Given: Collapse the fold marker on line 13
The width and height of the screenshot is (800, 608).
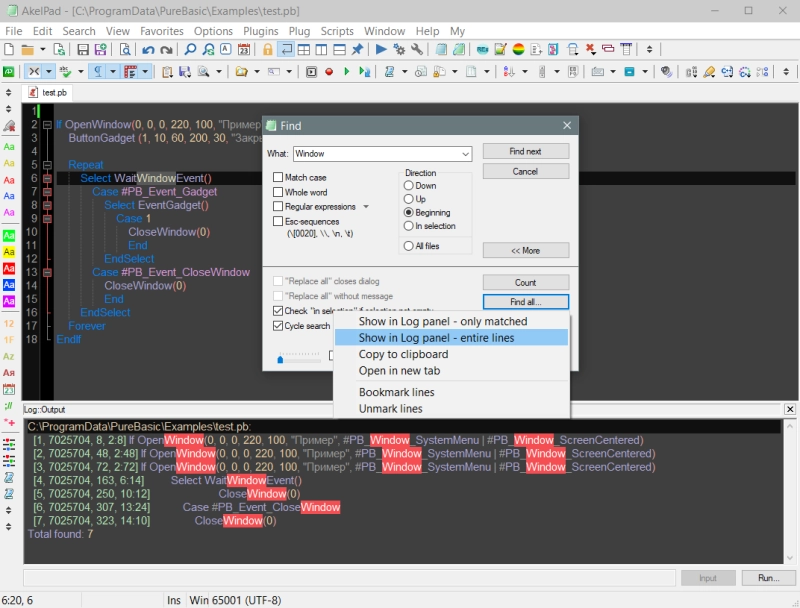Looking at the screenshot, I should (47, 272).
